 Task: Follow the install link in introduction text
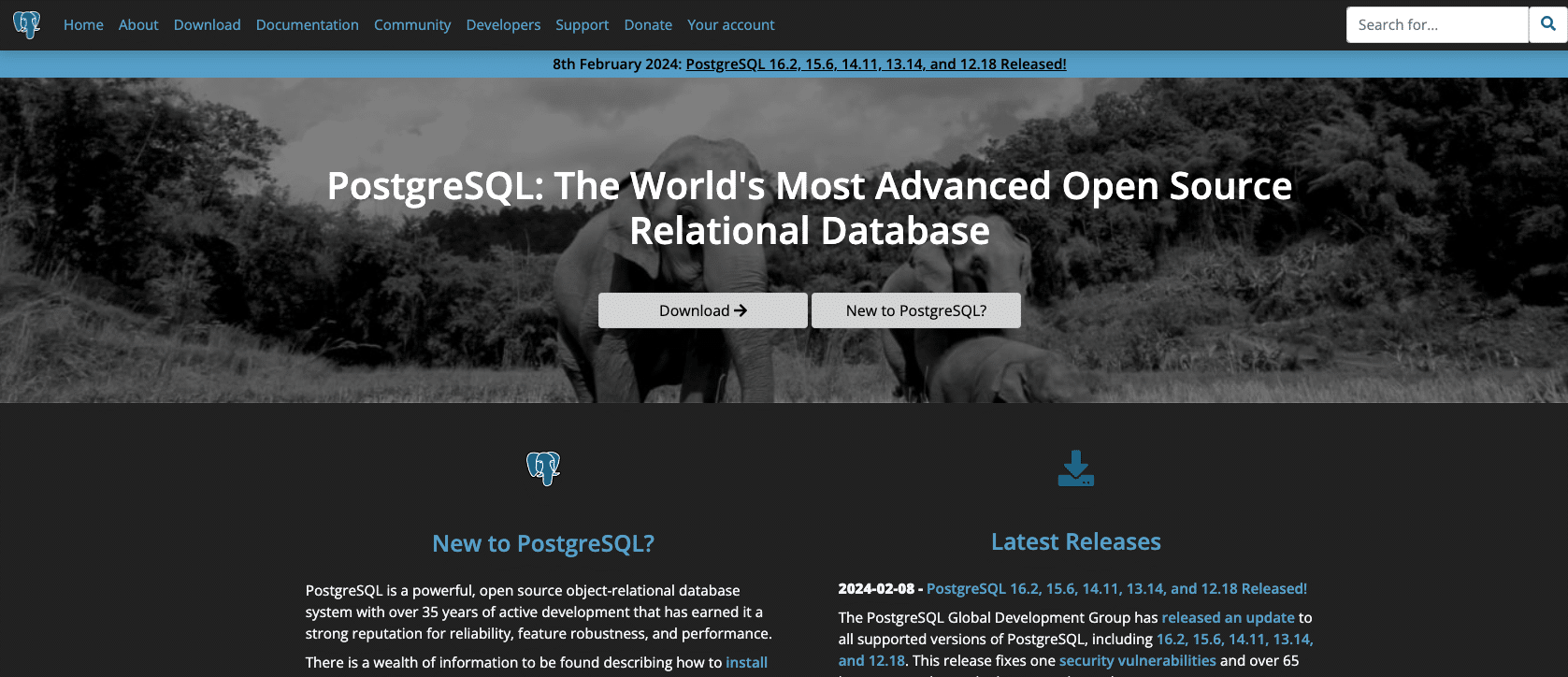coord(747,663)
